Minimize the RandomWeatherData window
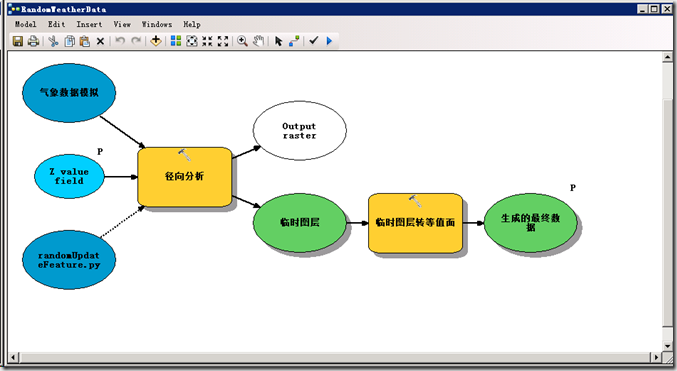 642,9
